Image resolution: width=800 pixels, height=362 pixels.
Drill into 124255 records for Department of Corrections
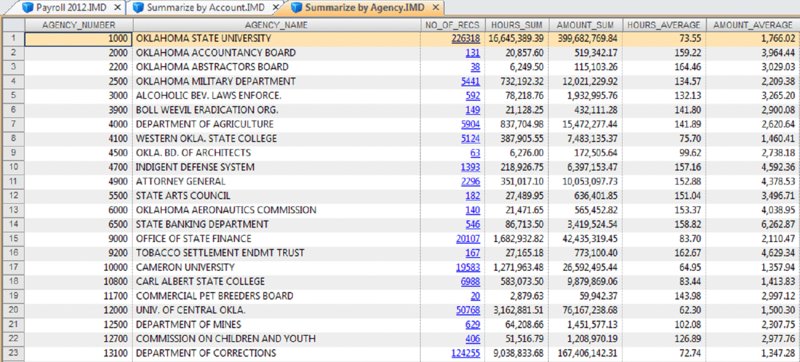[x=465, y=353]
